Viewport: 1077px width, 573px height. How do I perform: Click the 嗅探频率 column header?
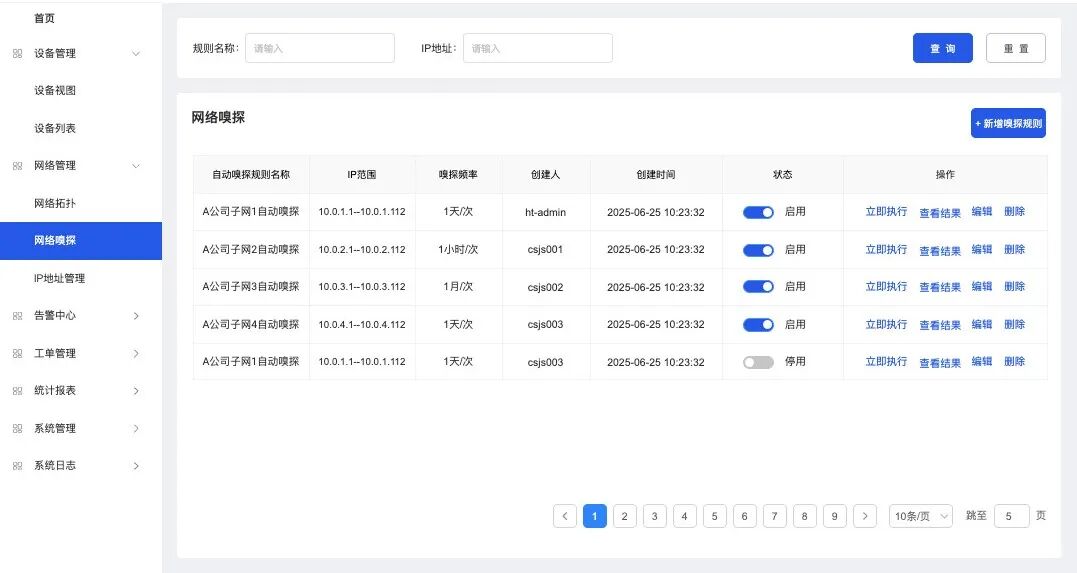pos(458,175)
